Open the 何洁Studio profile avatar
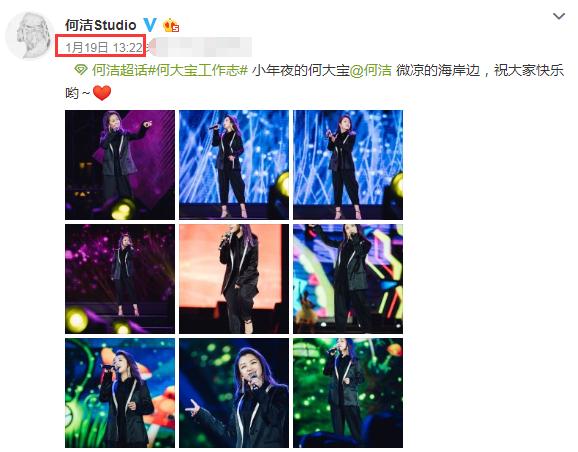Image resolution: width=578 pixels, height=452 pixels. pyautogui.click(x=29, y=36)
